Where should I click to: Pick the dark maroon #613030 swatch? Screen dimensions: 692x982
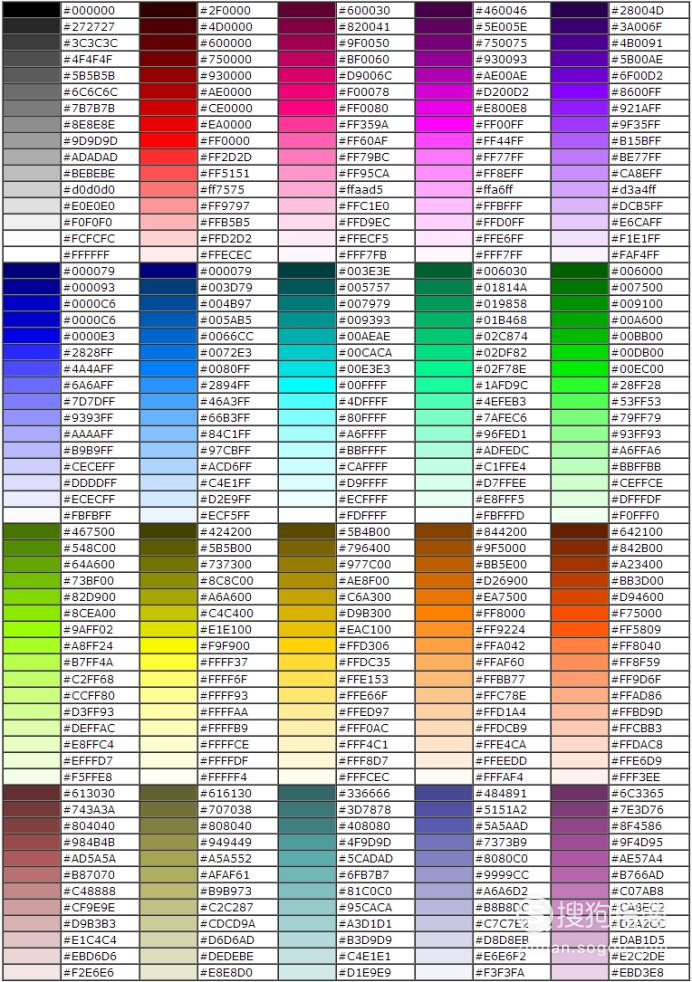(31, 793)
